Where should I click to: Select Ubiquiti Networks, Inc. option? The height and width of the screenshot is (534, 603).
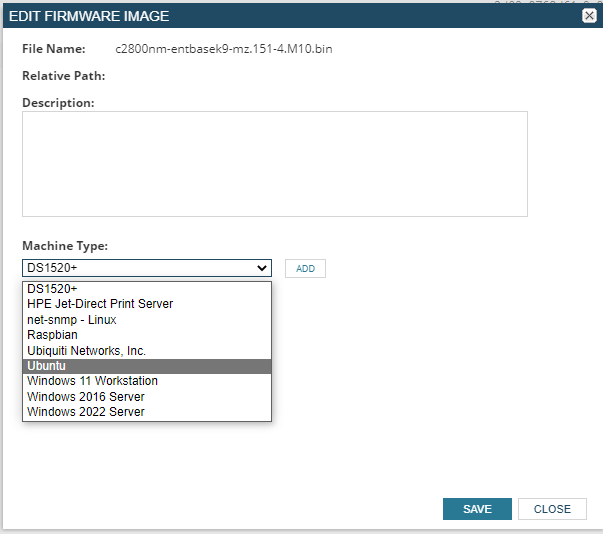click(147, 351)
